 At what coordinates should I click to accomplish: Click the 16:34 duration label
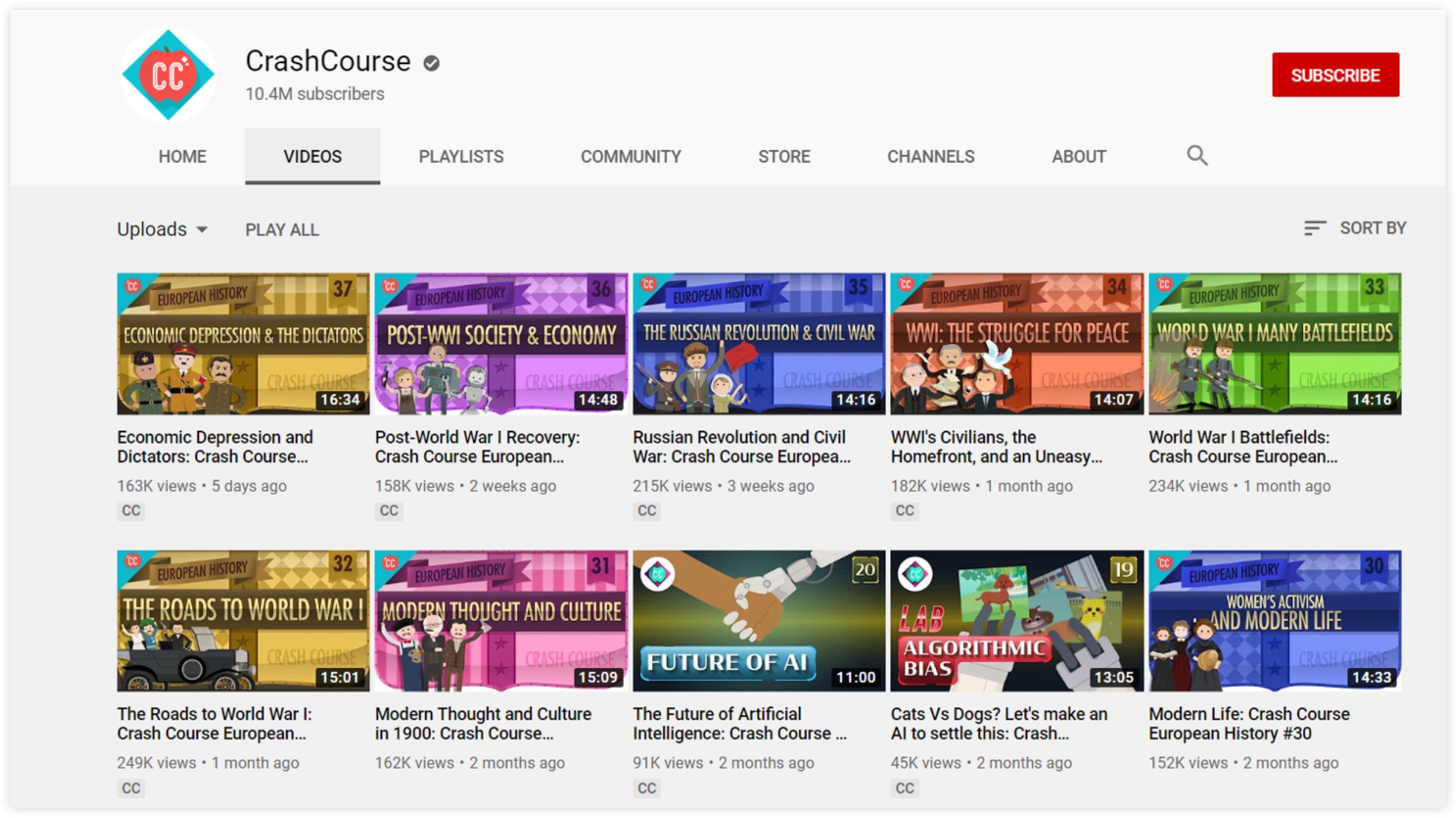340,400
